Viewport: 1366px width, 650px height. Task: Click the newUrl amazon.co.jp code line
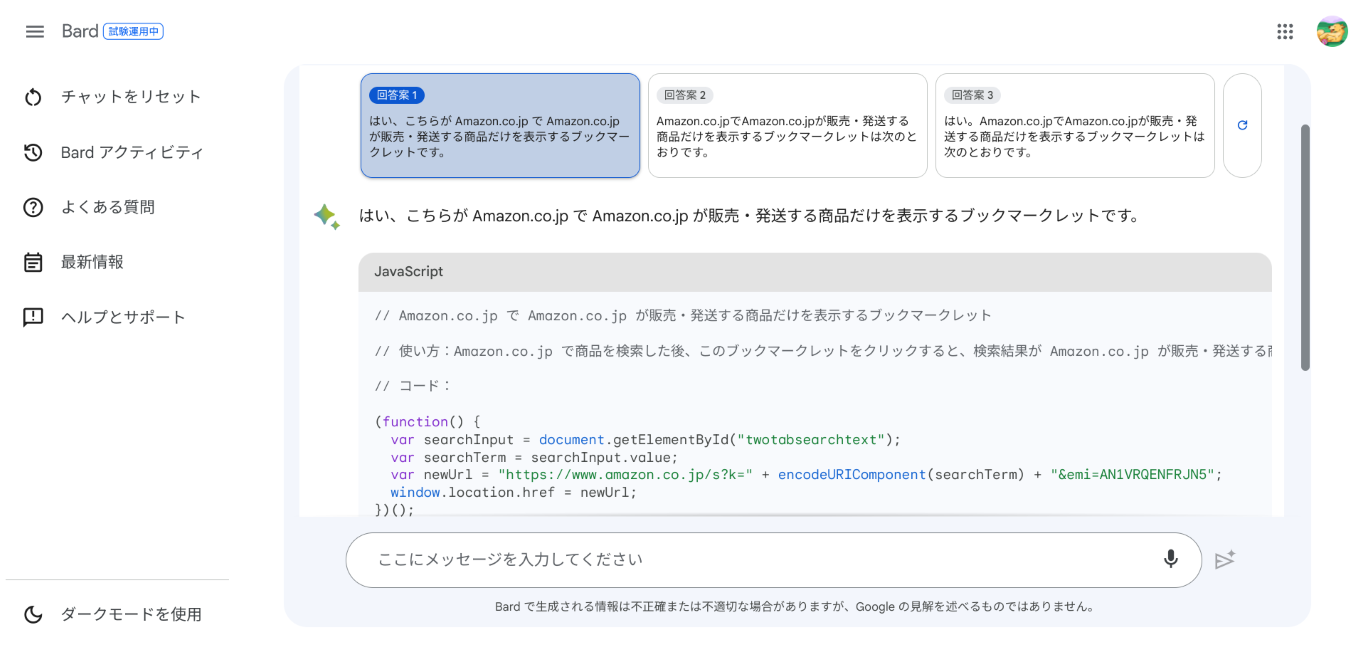(x=806, y=475)
